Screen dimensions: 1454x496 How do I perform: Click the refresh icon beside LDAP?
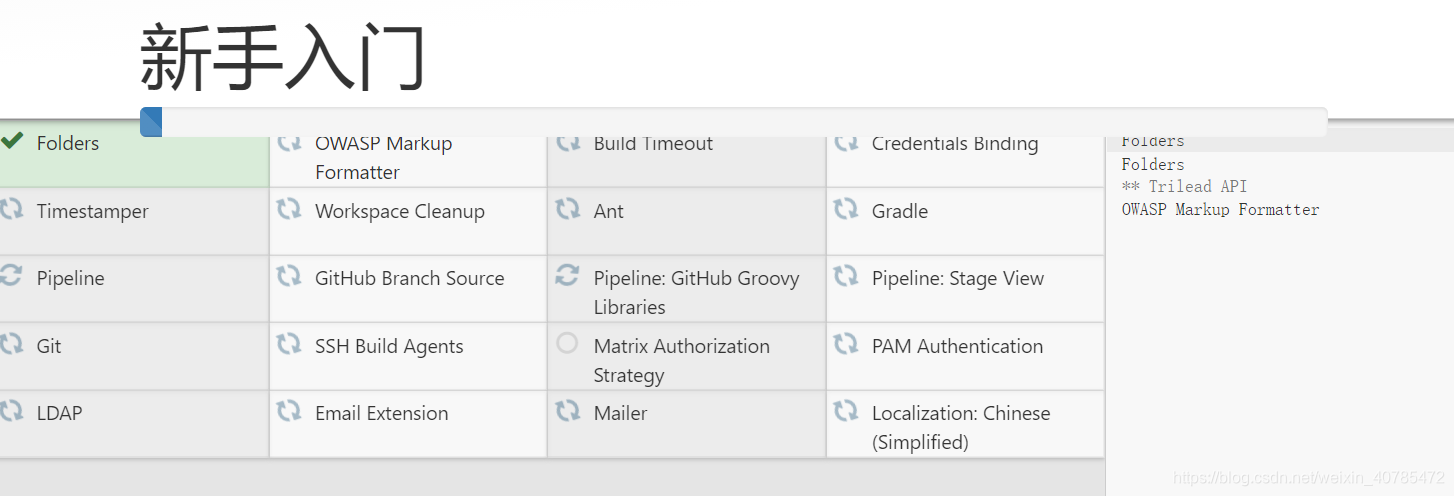pos(12,411)
